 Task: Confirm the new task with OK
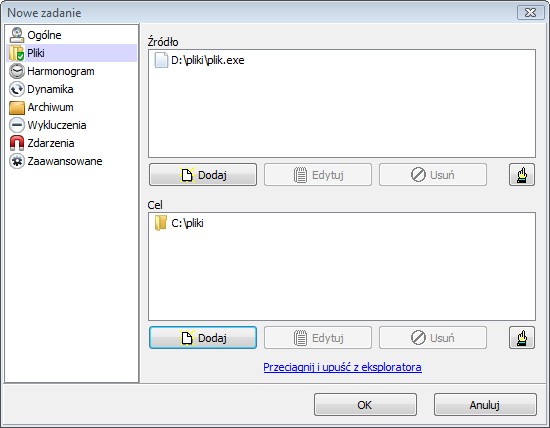pyautogui.click(x=365, y=405)
